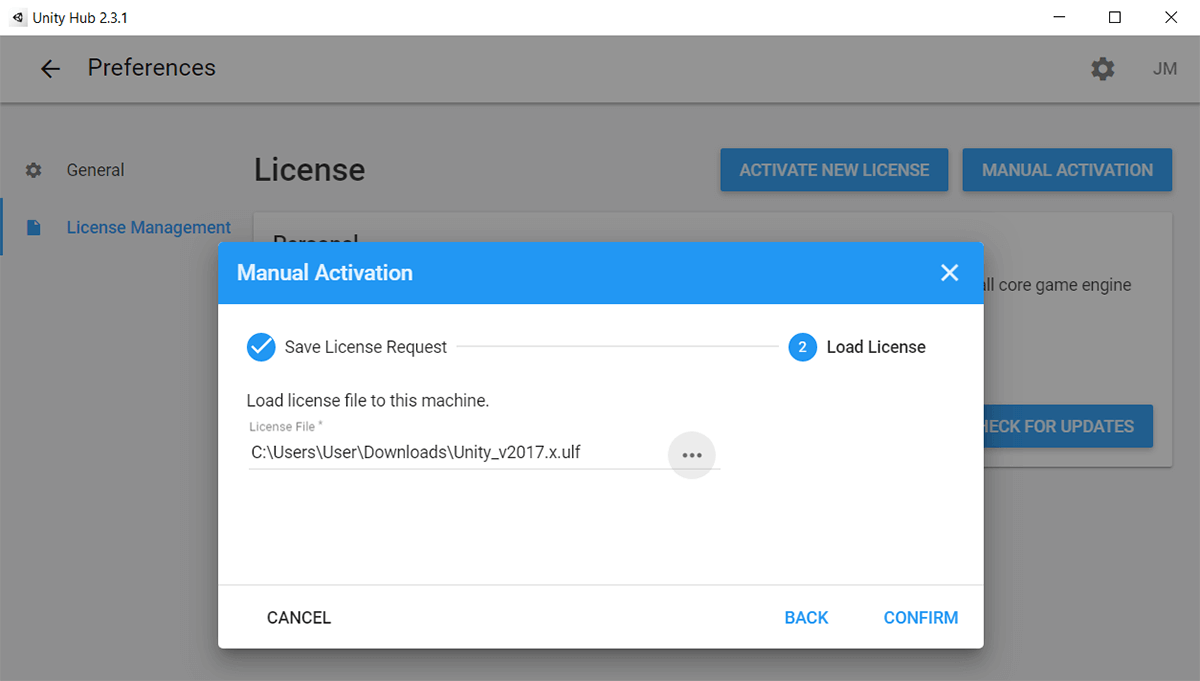
Task: Click 'Save License Request' step label
Action: coord(366,347)
